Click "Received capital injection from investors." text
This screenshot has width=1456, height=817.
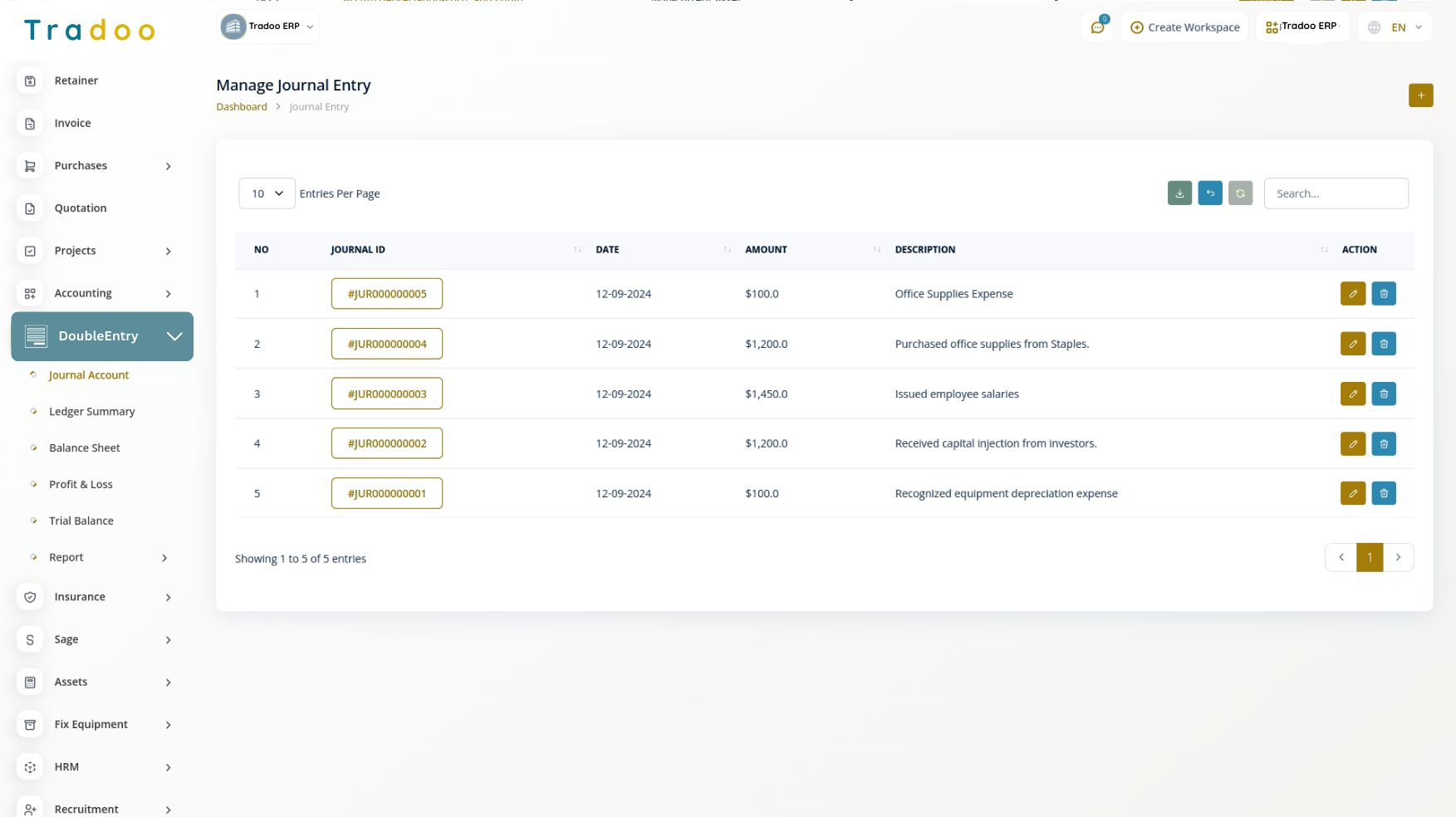(995, 443)
